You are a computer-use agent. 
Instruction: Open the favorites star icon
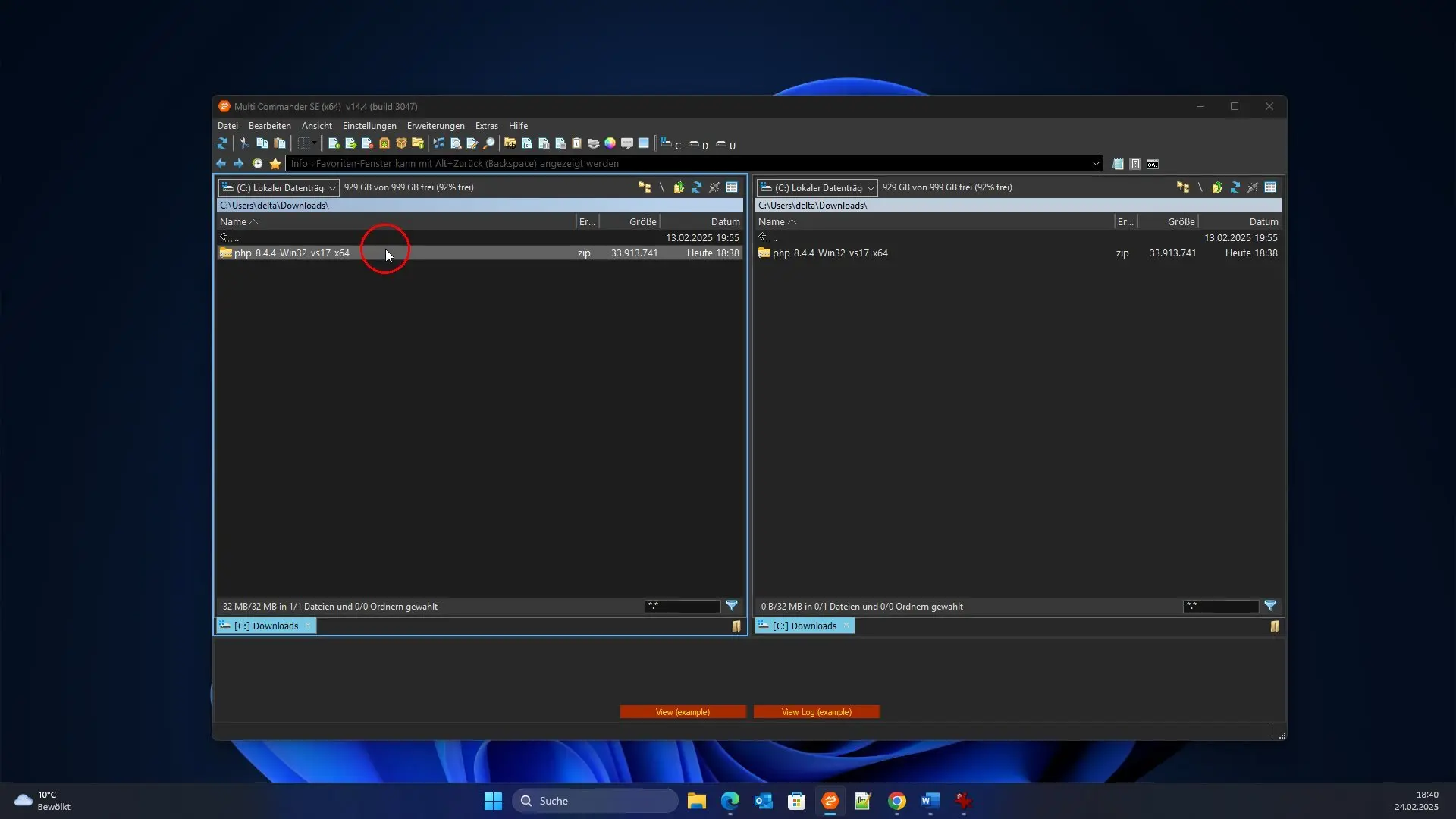(275, 164)
